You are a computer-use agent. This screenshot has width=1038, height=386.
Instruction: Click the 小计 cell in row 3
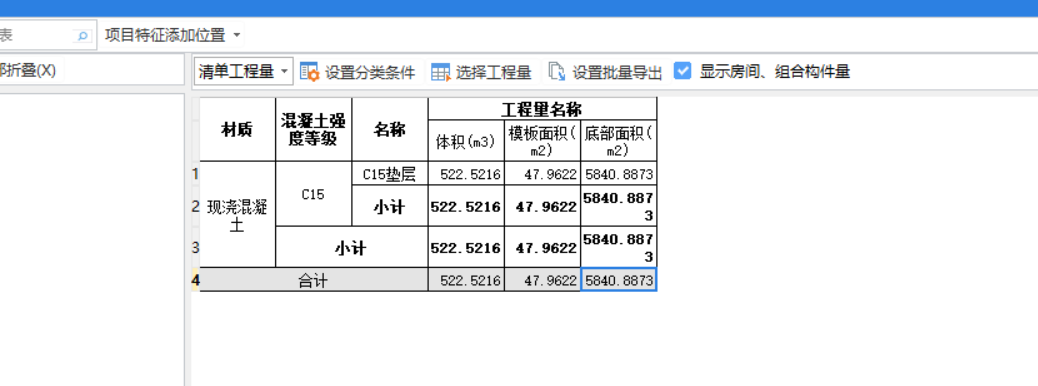pyautogui.click(x=352, y=248)
